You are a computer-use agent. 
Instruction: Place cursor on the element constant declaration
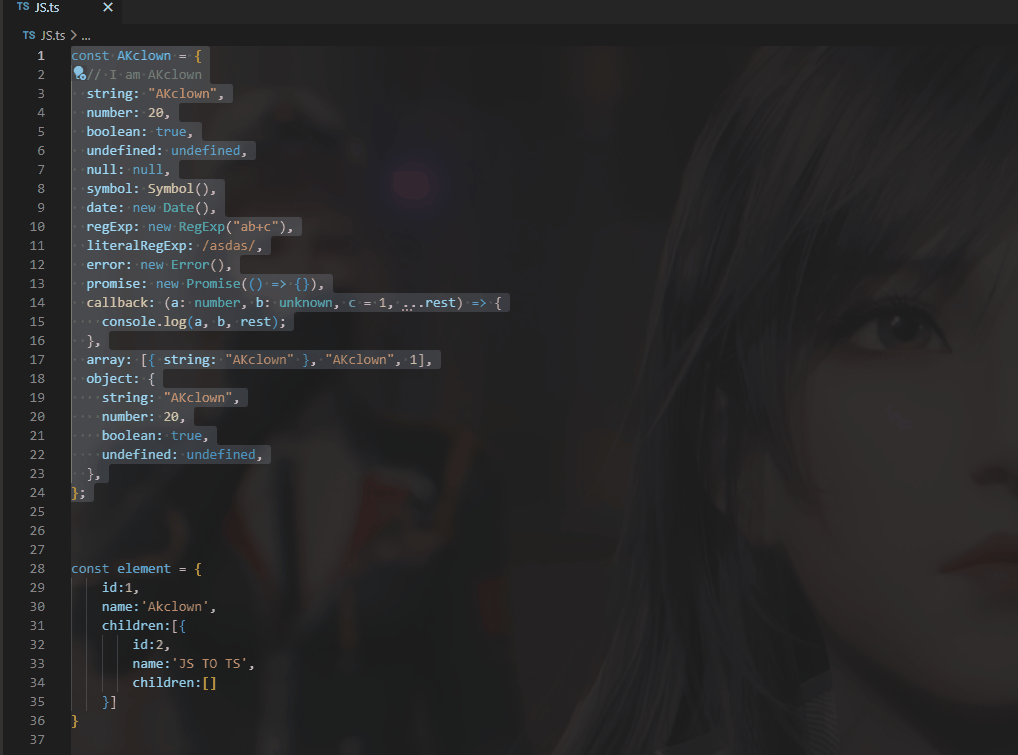(x=145, y=568)
